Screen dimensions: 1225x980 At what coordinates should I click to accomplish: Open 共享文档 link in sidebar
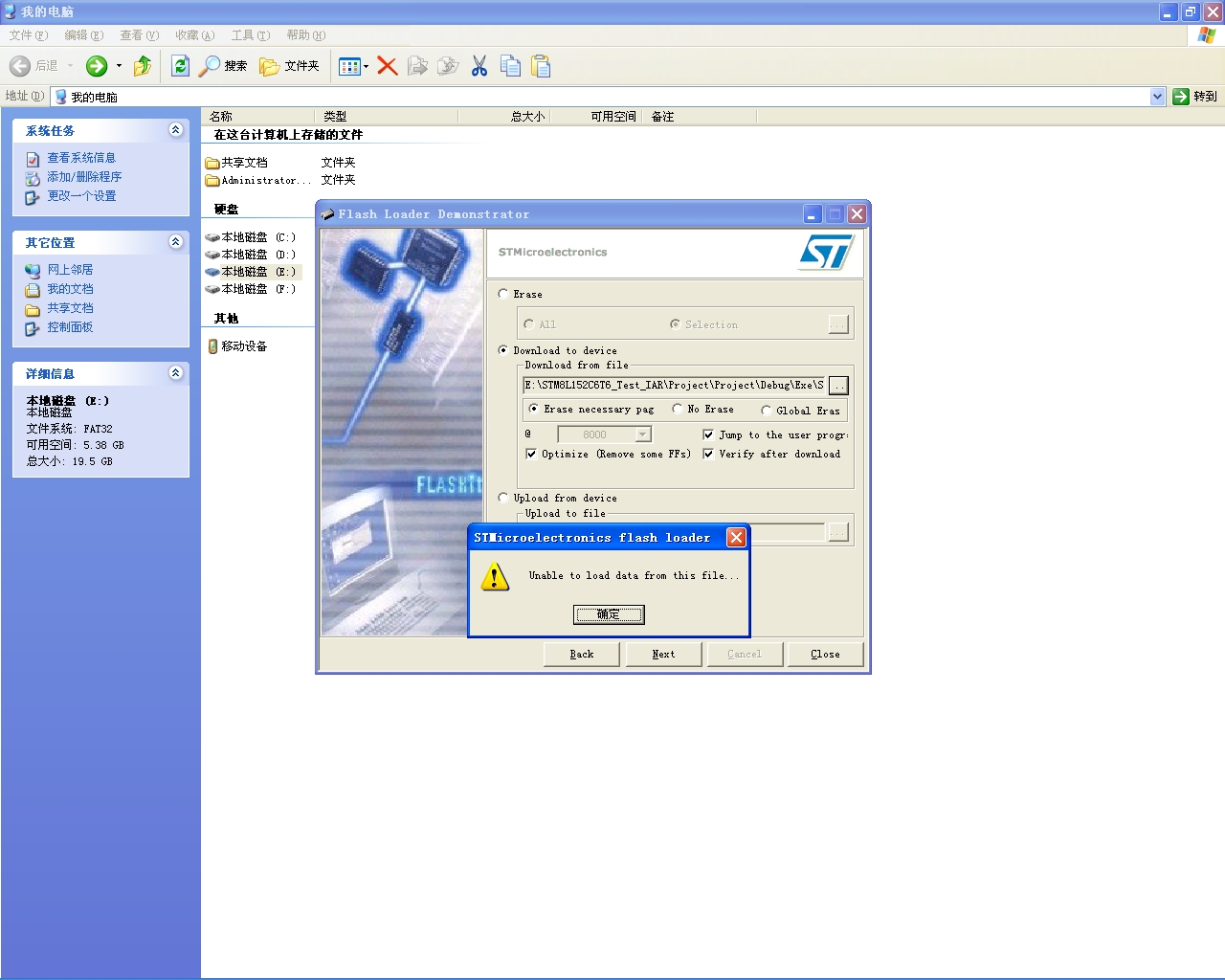(70, 308)
